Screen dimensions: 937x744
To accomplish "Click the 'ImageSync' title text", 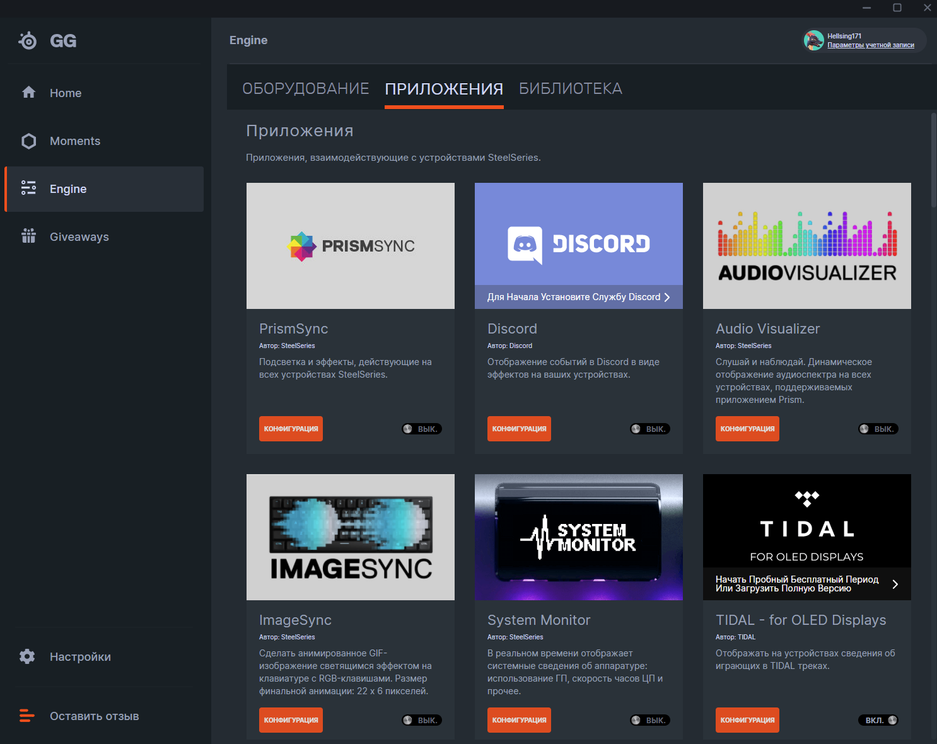I will [x=295, y=620].
